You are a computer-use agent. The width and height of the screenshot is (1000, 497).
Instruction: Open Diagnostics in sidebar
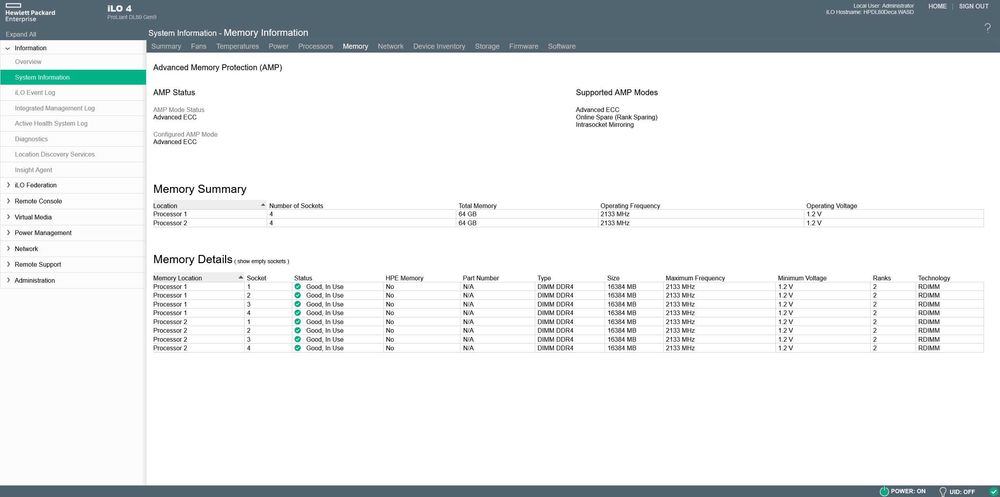coord(31,139)
